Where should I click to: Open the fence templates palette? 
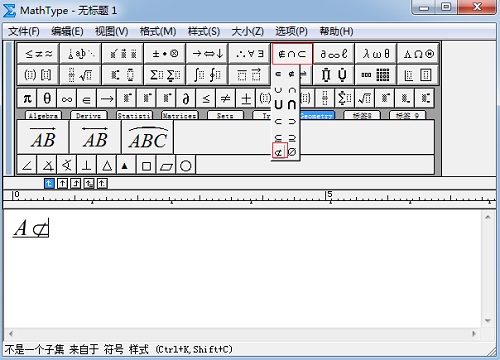point(38,75)
